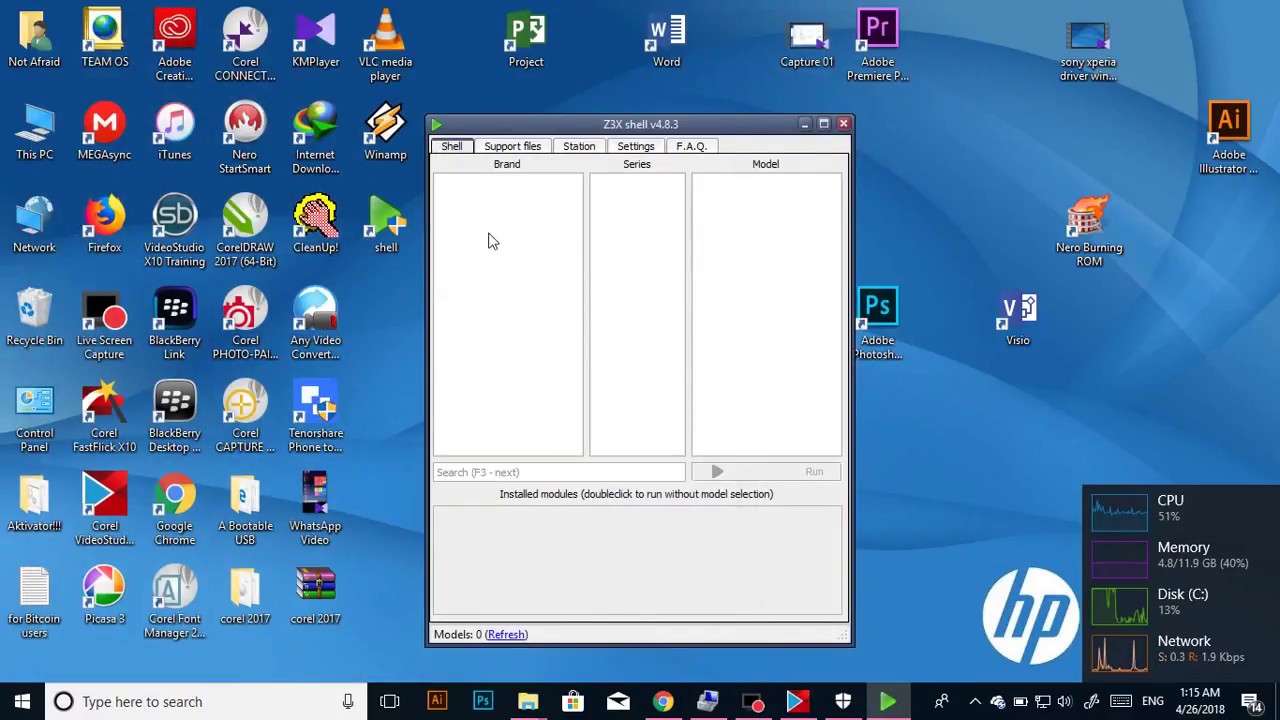Select the Recycle Bin icon

(x=34, y=319)
